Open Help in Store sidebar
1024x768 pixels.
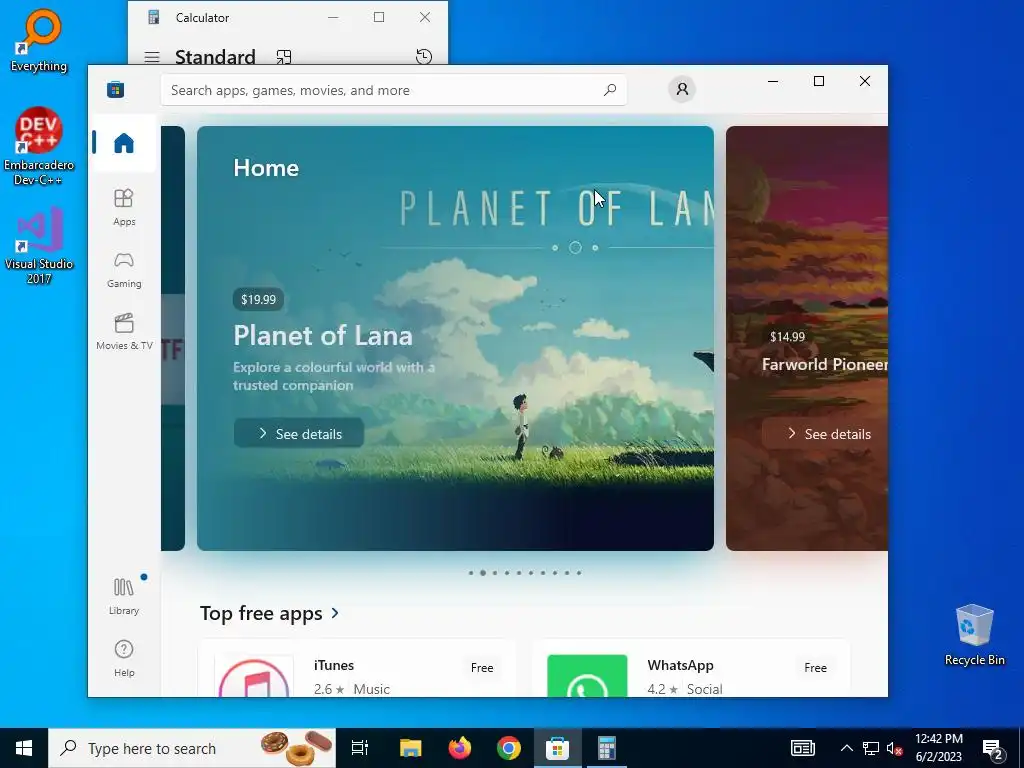coord(124,658)
